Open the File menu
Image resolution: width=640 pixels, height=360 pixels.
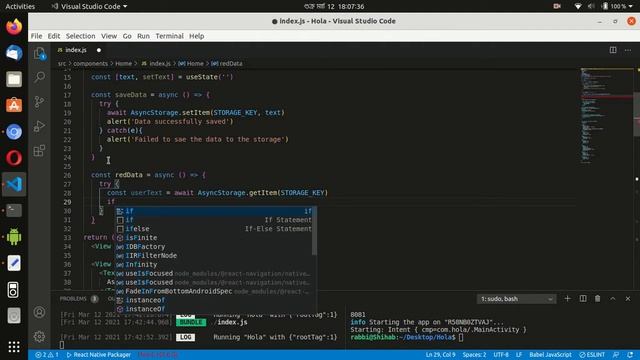point(36,36)
